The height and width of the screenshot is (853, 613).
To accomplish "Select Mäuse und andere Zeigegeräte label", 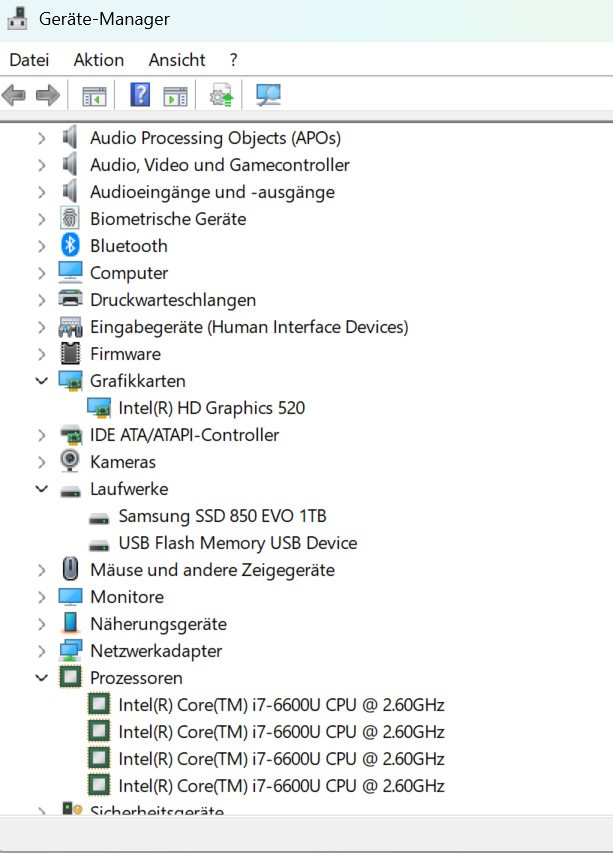I will [212, 570].
